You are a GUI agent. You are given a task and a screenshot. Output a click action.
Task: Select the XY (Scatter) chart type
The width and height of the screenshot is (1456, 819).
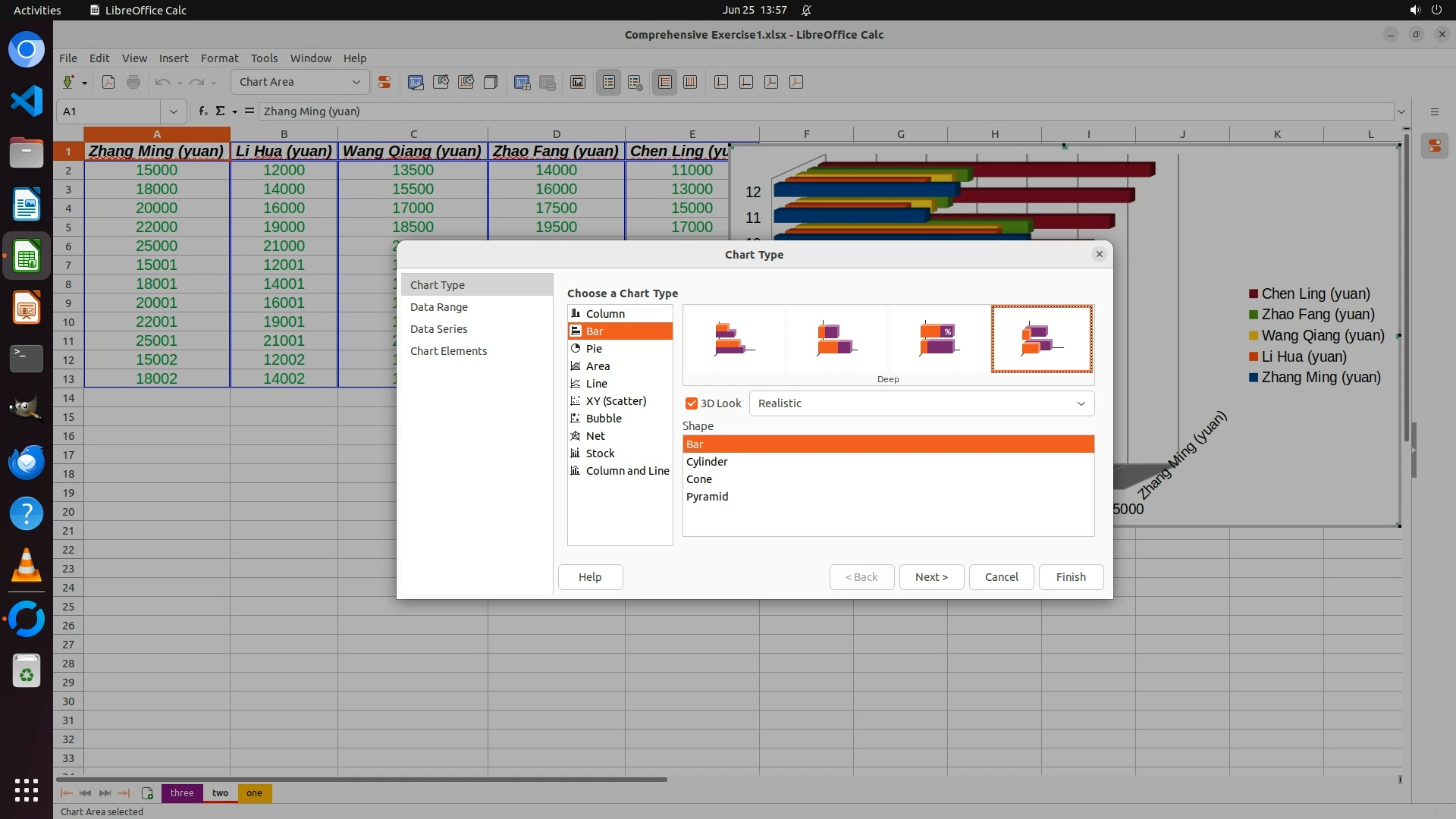[x=616, y=401]
